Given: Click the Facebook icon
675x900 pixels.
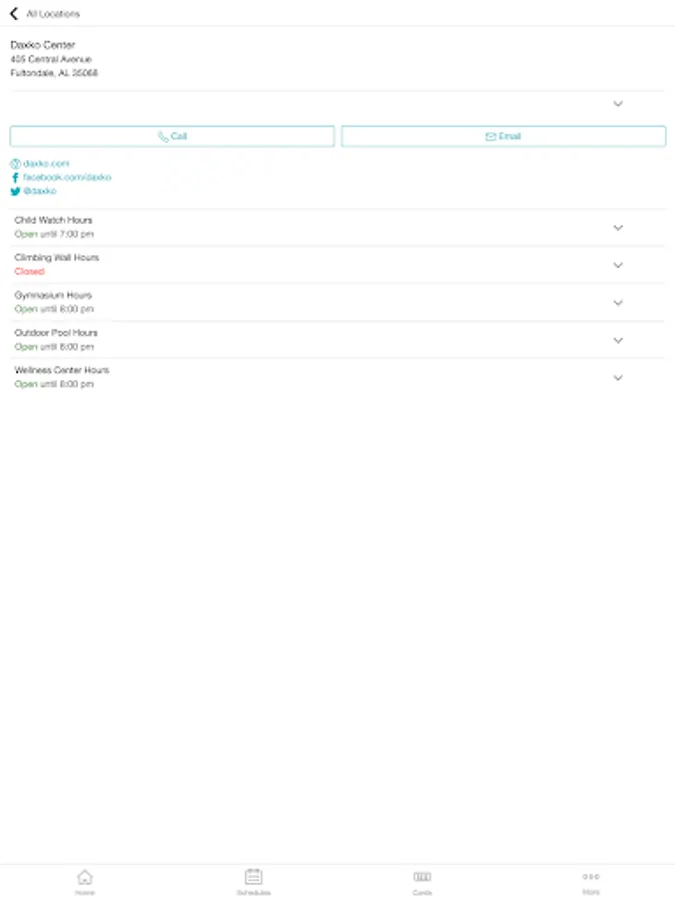Looking at the screenshot, I should [x=15, y=177].
